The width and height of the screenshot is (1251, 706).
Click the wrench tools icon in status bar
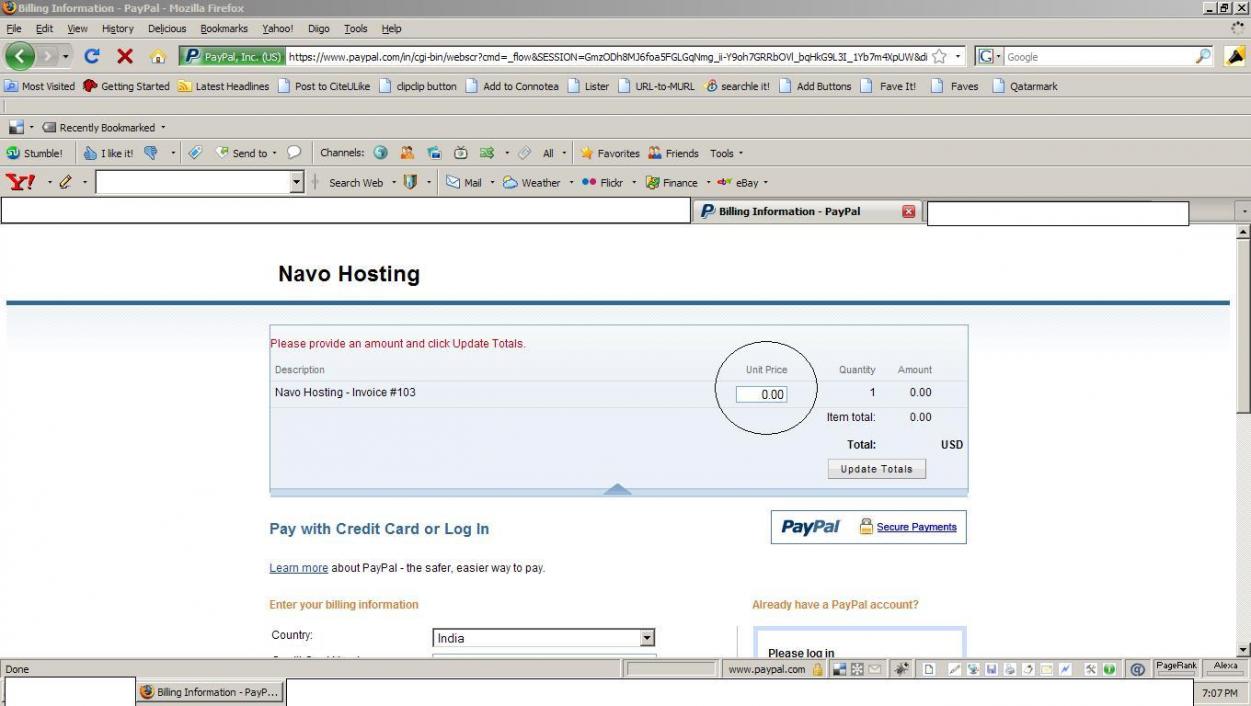1091,669
